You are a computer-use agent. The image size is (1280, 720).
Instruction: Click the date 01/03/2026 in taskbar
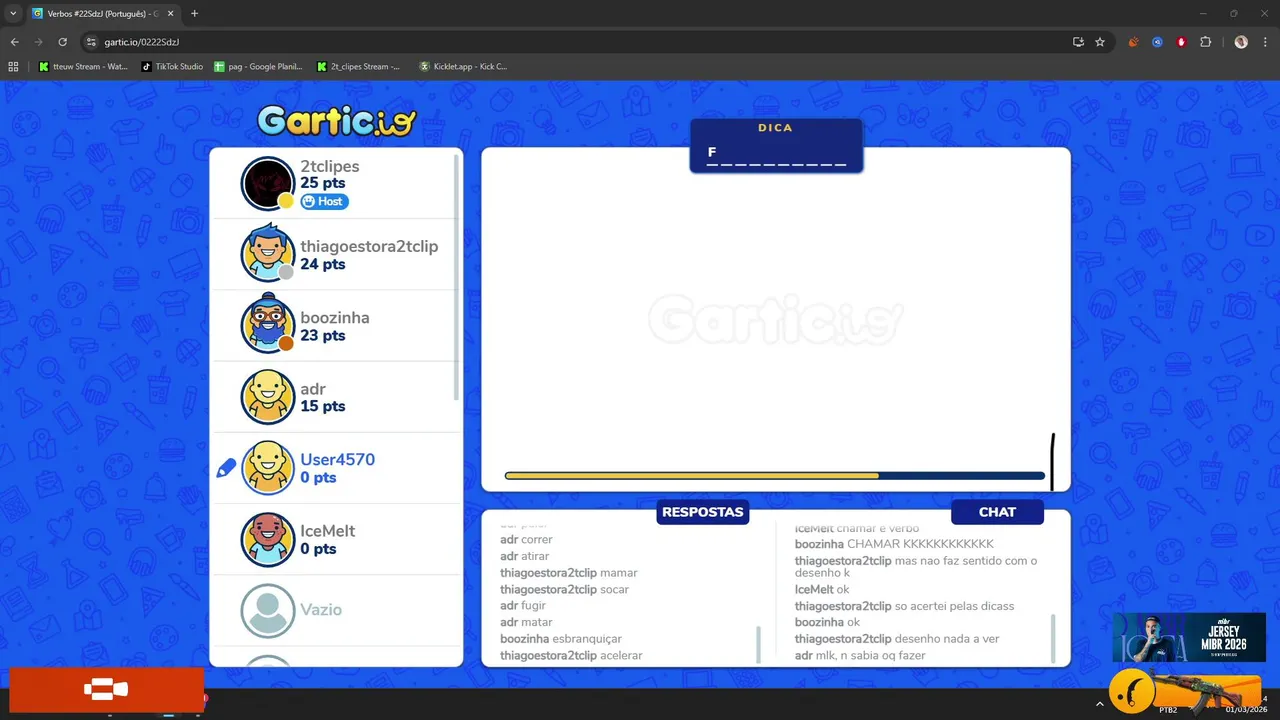click(1246, 709)
